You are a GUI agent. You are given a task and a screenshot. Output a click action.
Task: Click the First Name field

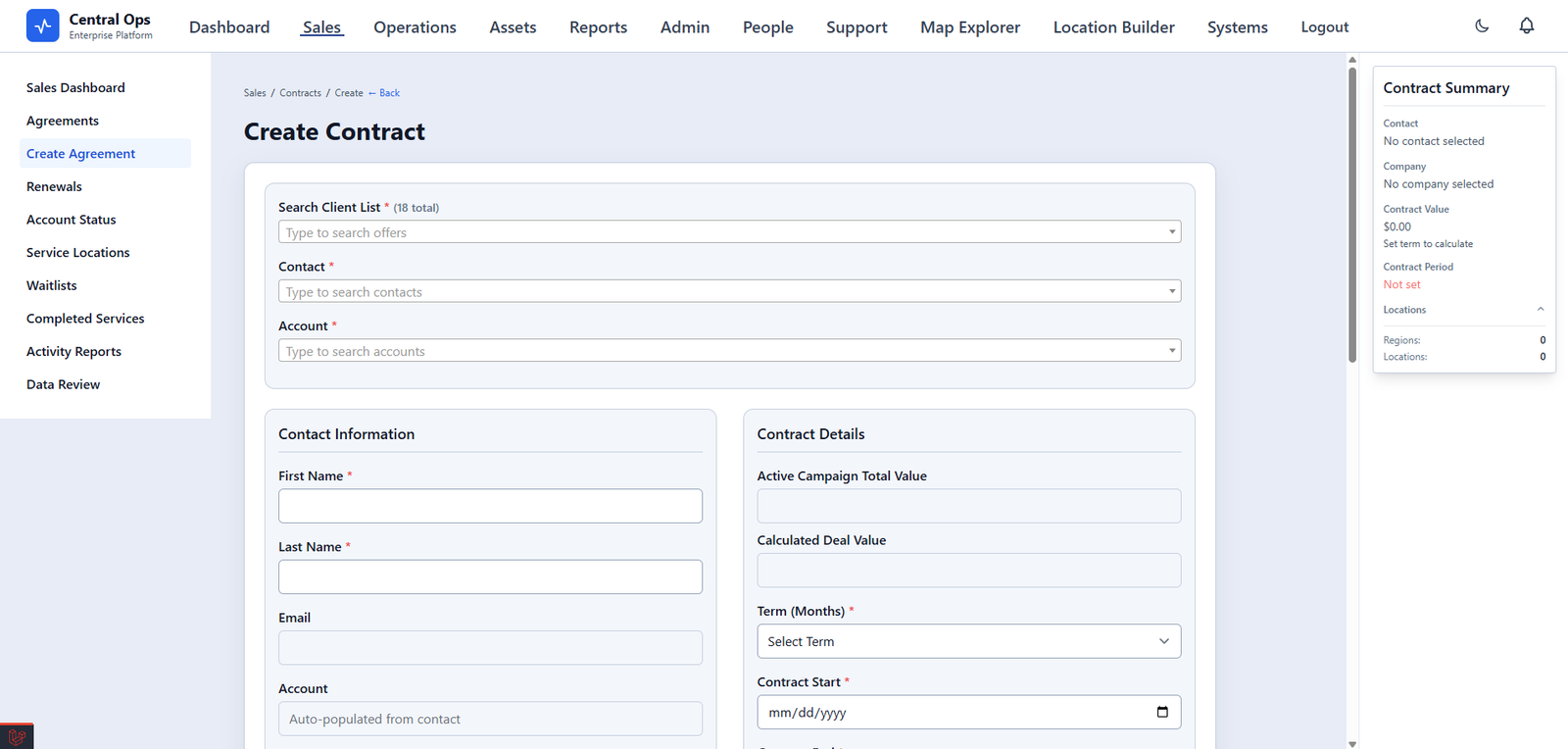[x=490, y=506]
